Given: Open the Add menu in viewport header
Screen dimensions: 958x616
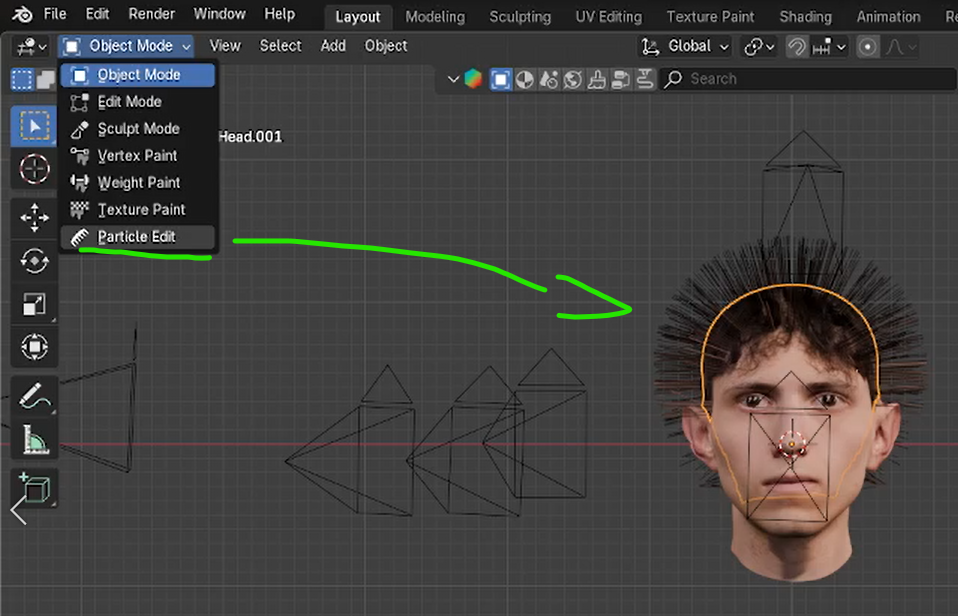Looking at the screenshot, I should [x=333, y=46].
